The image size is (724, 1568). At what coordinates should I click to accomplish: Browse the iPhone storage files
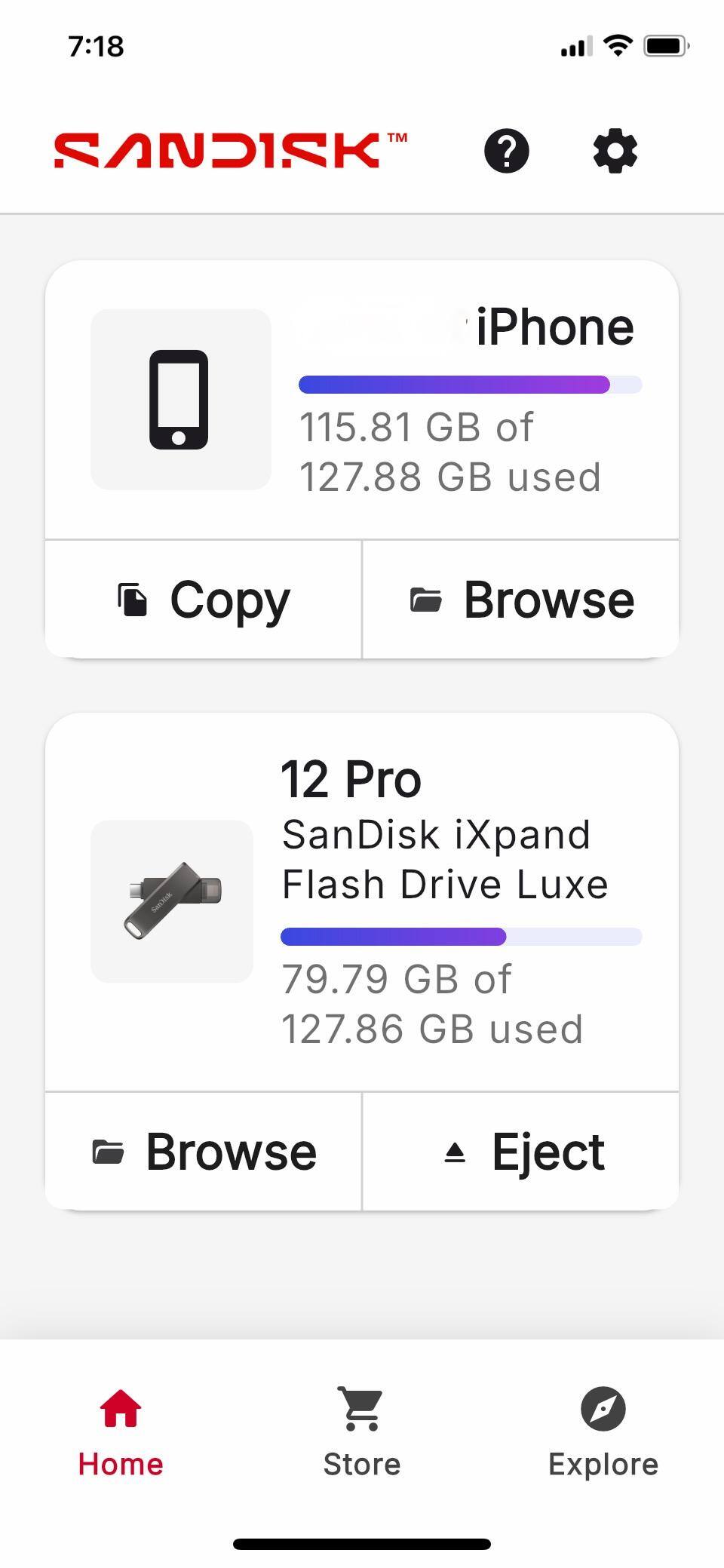[521, 600]
